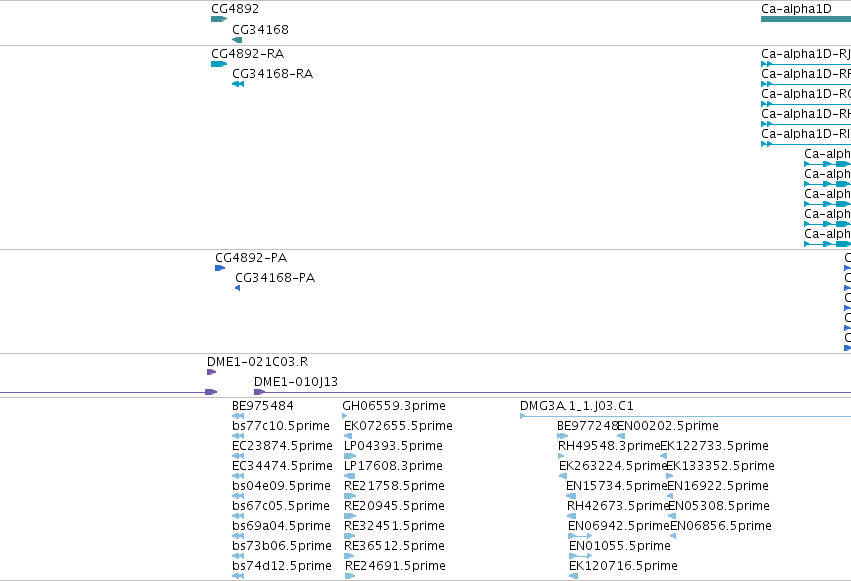Click the CG34168-RA transcript label

(x=272, y=73)
